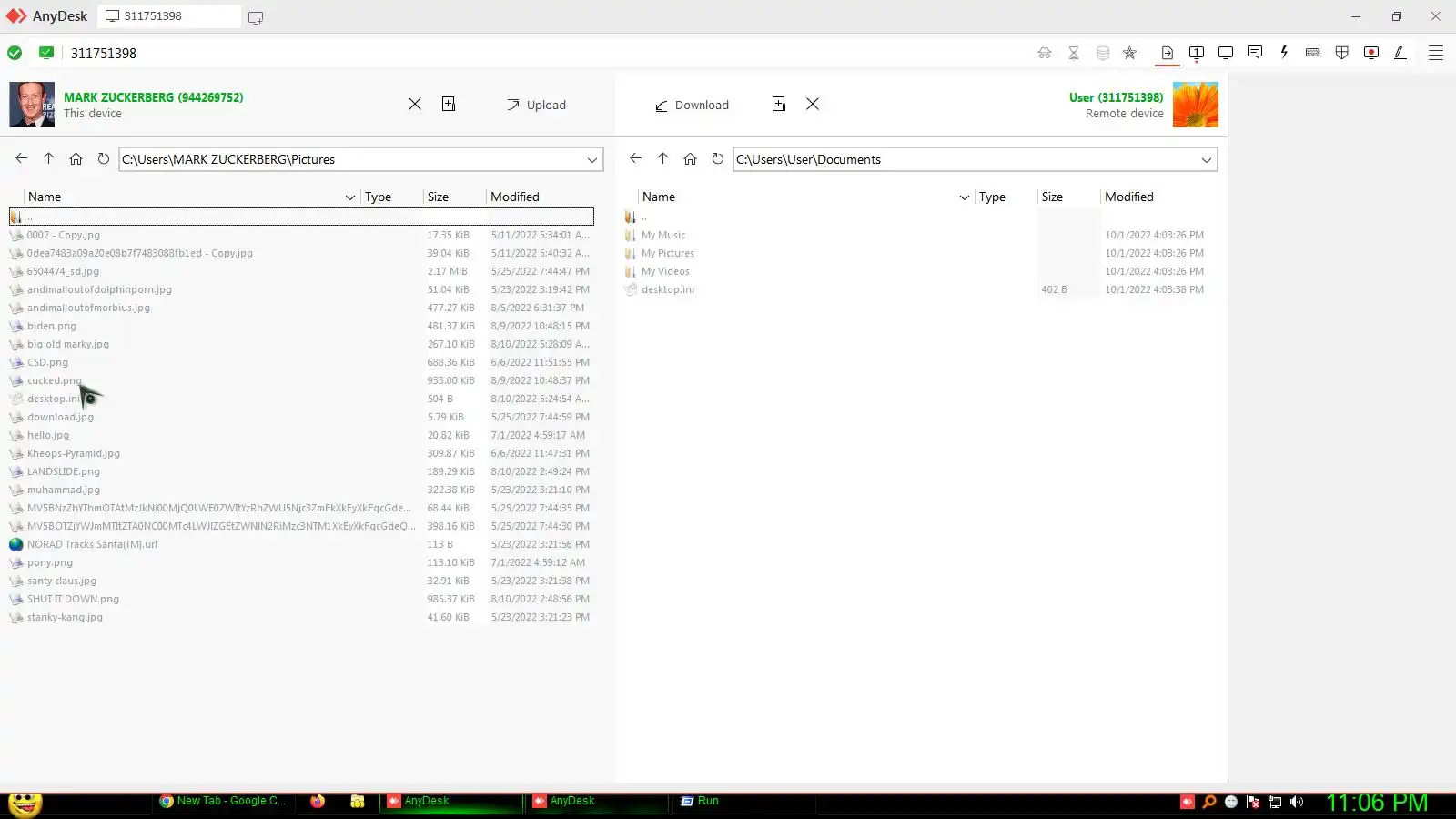Open the display selection monitor icon
This screenshot has width=1456, height=819.
tap(1197, 53)
